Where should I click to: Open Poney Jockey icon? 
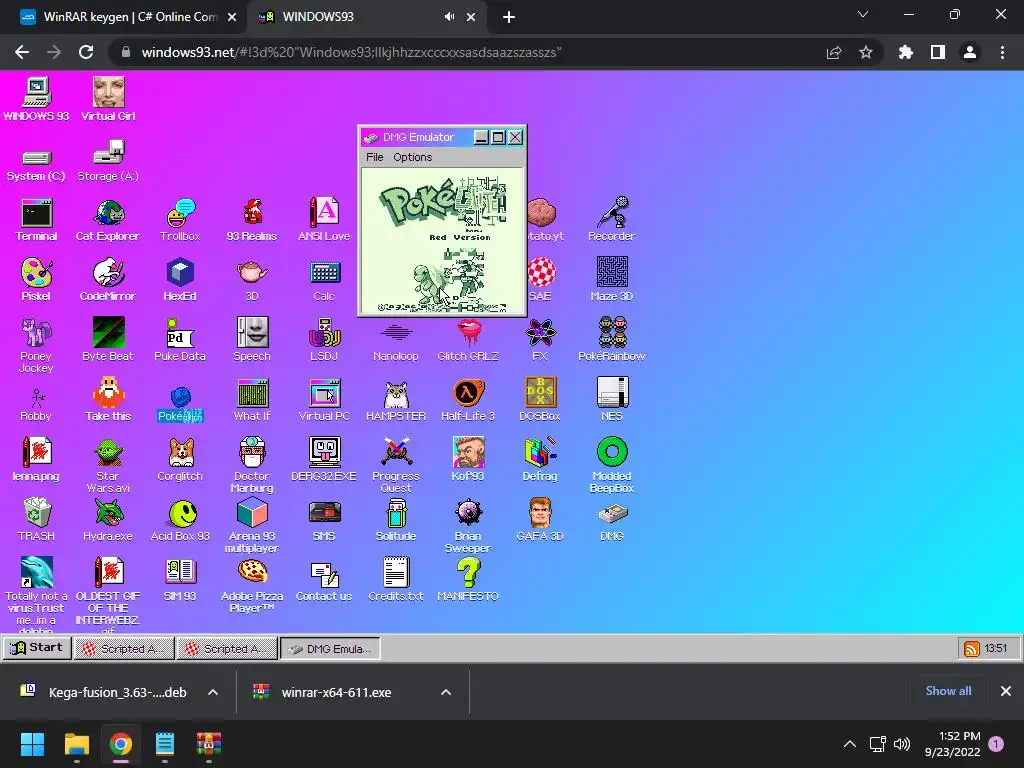(x=37, y=345)
